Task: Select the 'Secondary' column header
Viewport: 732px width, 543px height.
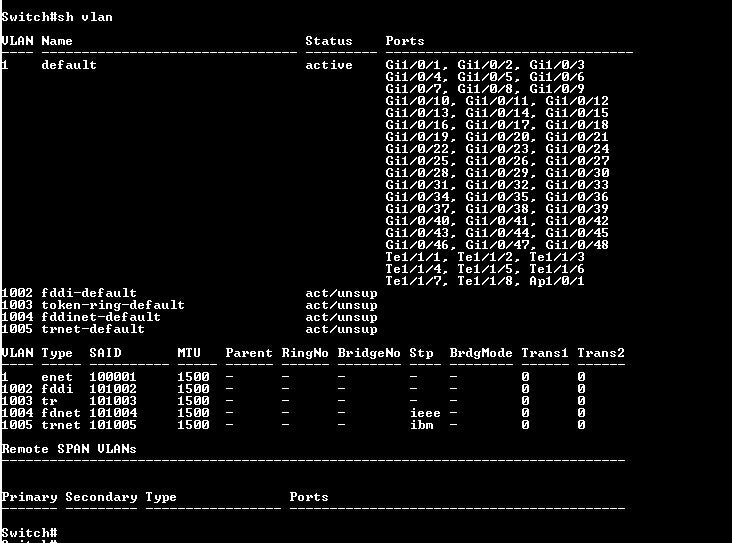Action: pyautogui.click(x=101, y=497)
